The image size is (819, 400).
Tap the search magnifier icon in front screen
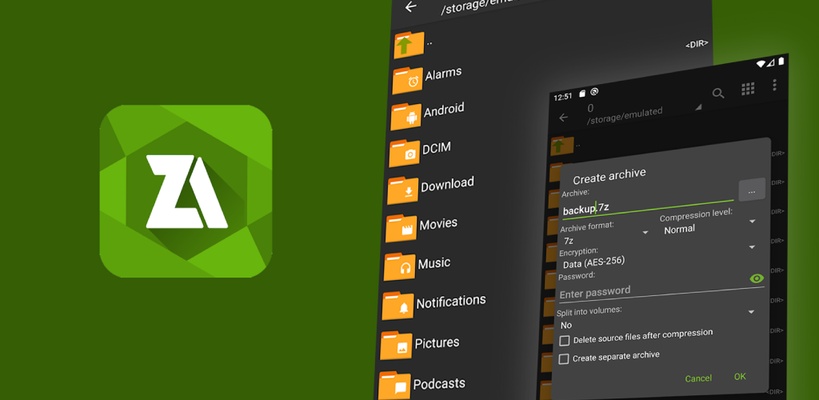pyautogui.click(x=718, y=93)
